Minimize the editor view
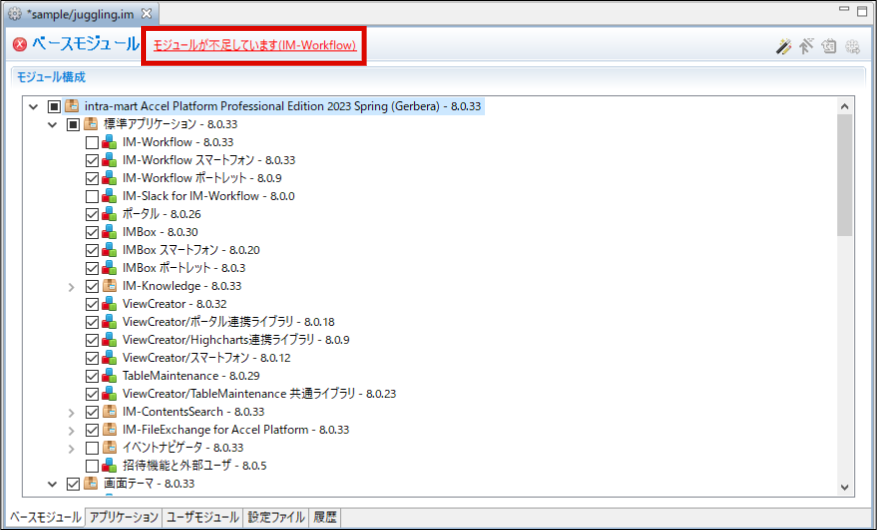 click(844, 9)
